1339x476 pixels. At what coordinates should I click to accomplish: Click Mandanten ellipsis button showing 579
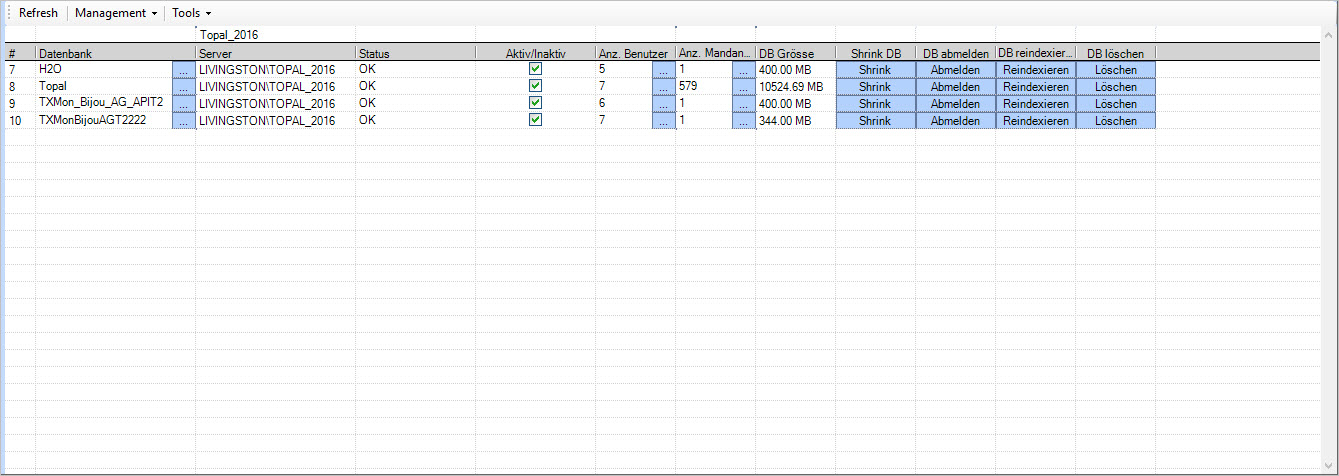[x=743, y=87]
